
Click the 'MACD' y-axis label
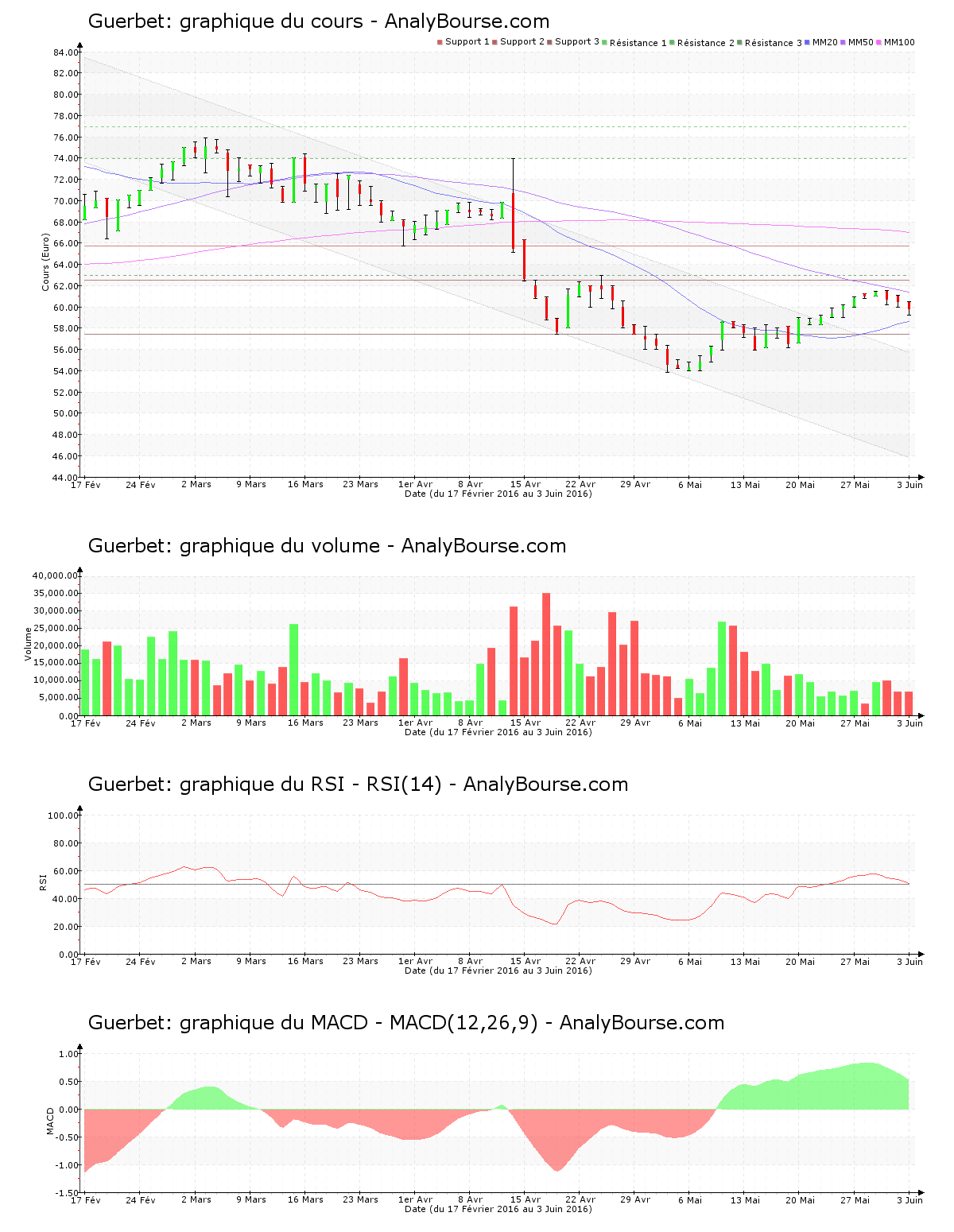coord(50,1121)
